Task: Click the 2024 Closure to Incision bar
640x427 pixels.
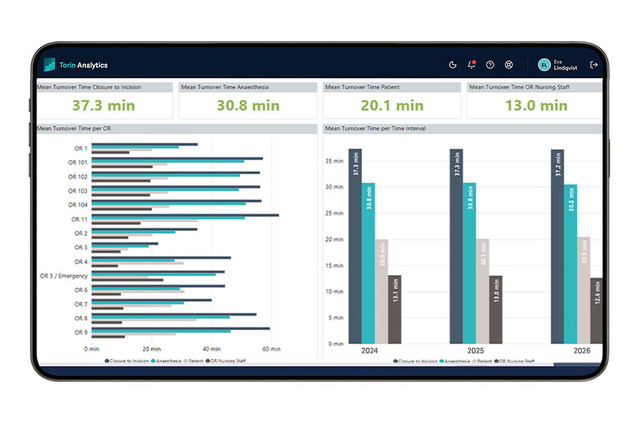Action: (355, 246)
